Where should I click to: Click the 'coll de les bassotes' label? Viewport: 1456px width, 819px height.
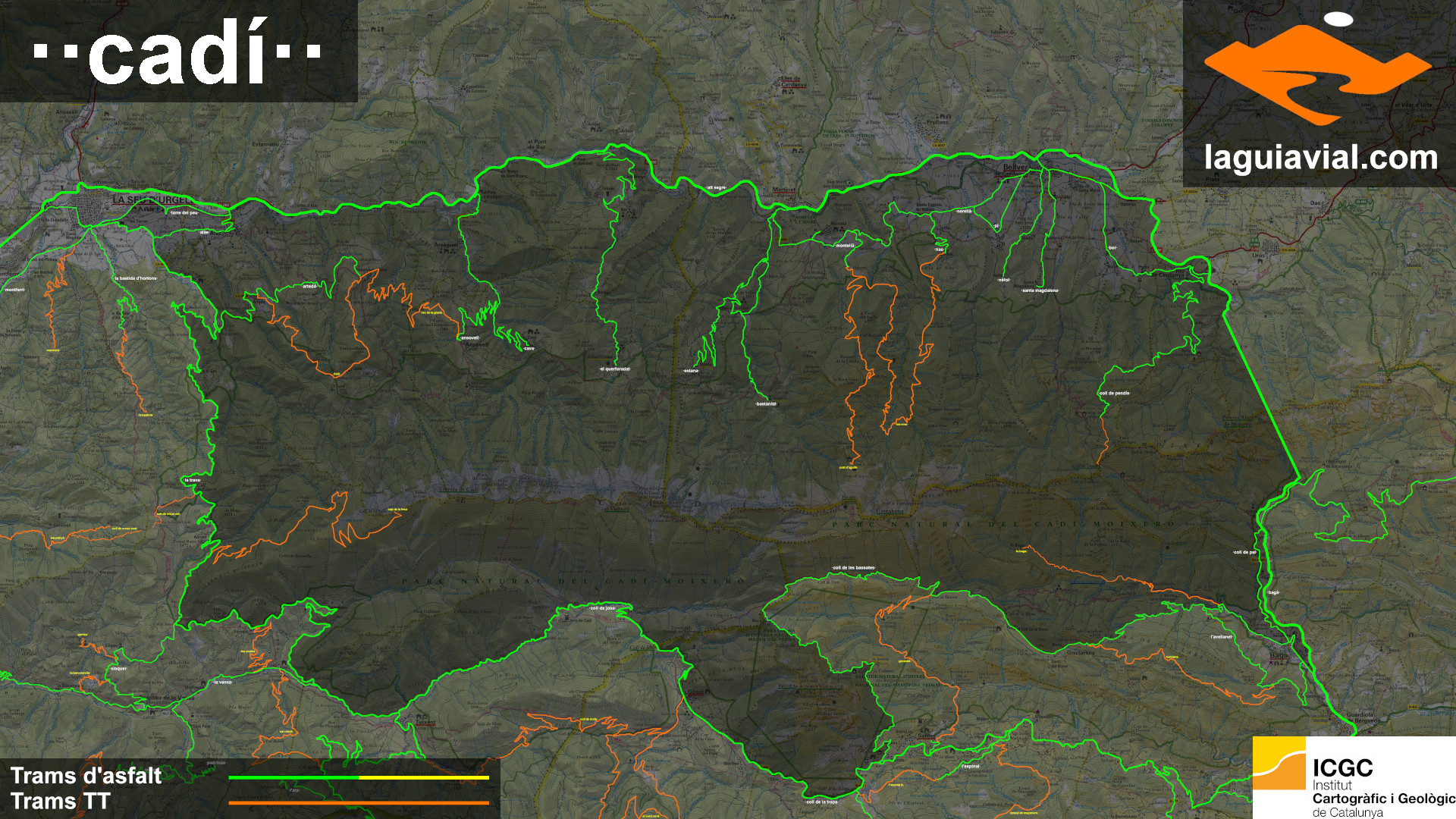853,568
